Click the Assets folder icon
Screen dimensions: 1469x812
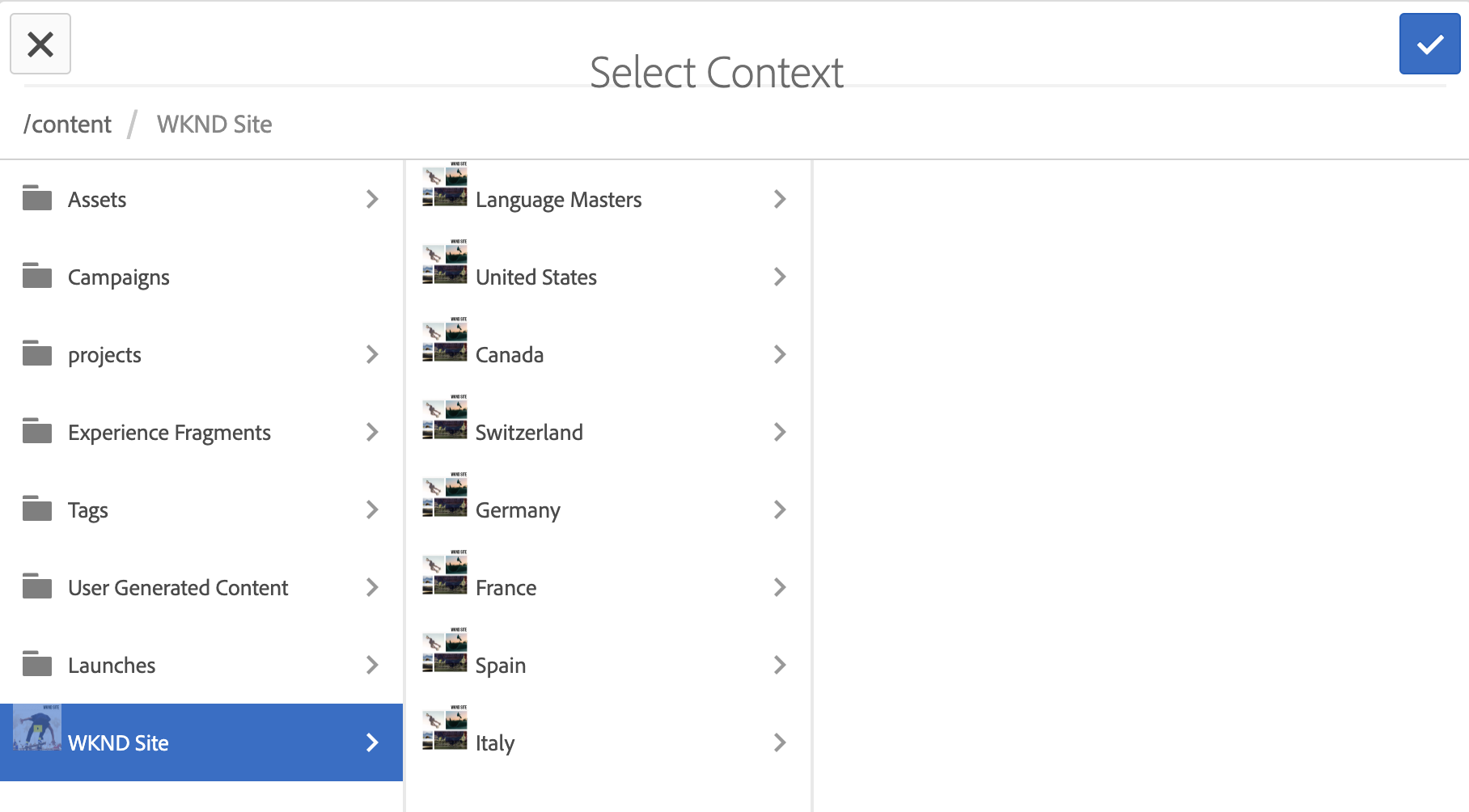[x=37, y=198]
